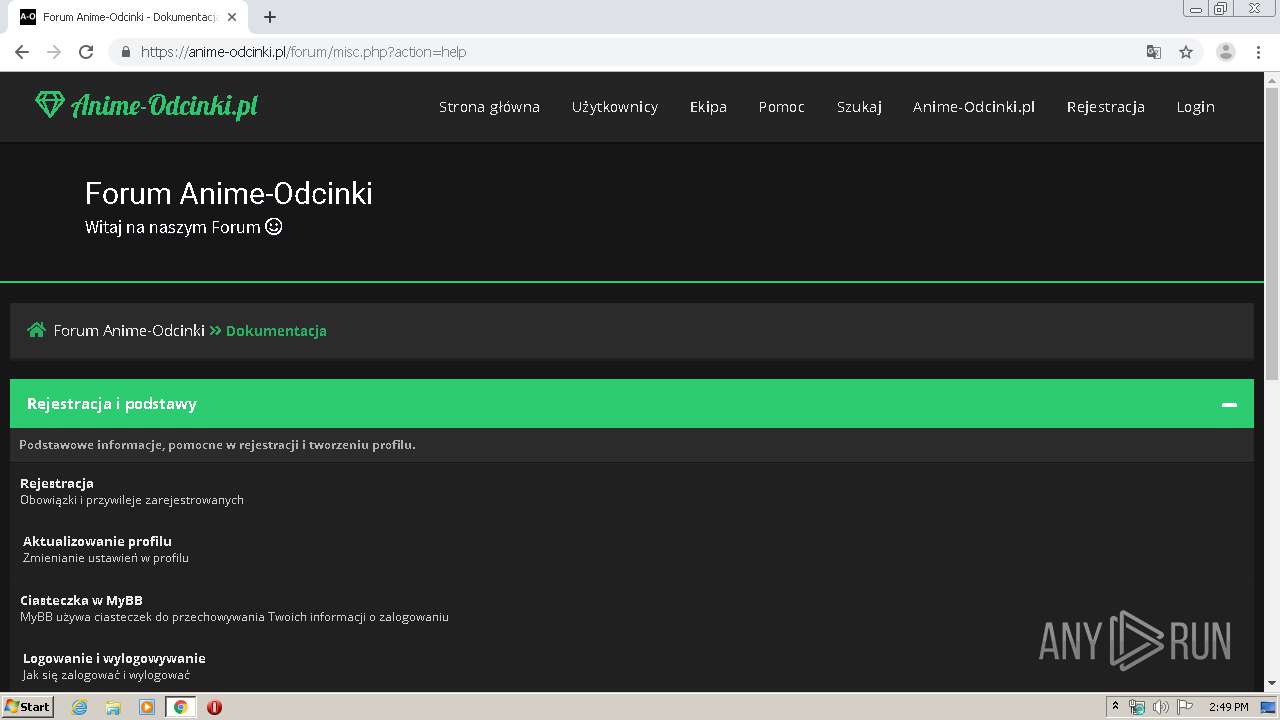Click Forum Anime-Odcinki breadcrumb link
This screenshot has height=720, width=1280.
tap(129, 330)
